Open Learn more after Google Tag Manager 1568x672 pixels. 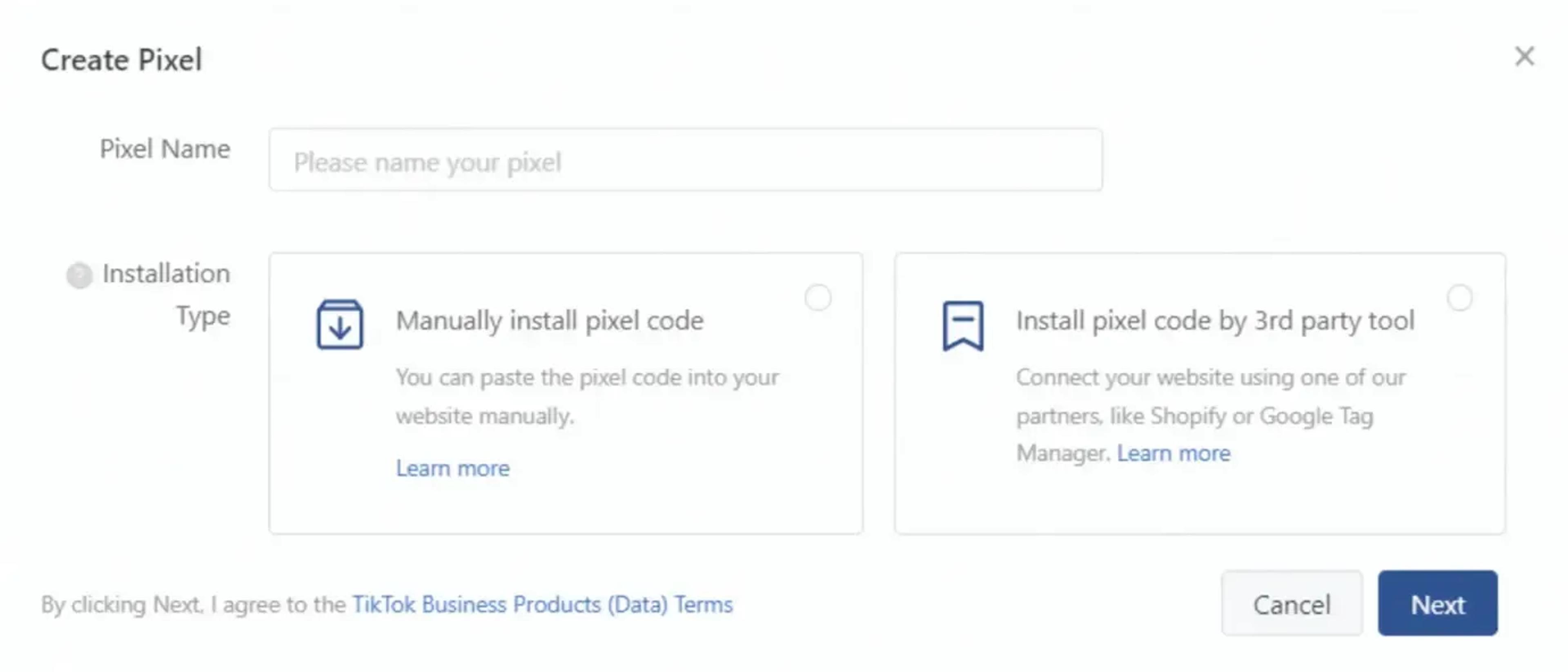1174,453
